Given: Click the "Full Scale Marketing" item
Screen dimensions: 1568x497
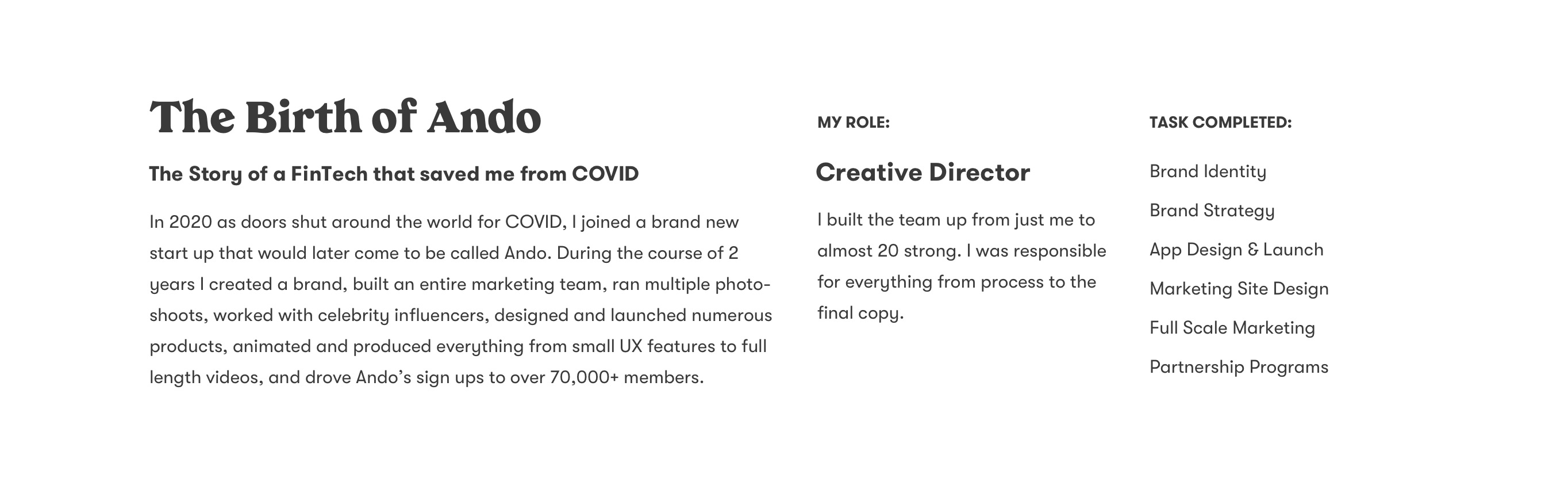Looking at the screenshot, I should pyautogui.click(x=1232, y=328).
